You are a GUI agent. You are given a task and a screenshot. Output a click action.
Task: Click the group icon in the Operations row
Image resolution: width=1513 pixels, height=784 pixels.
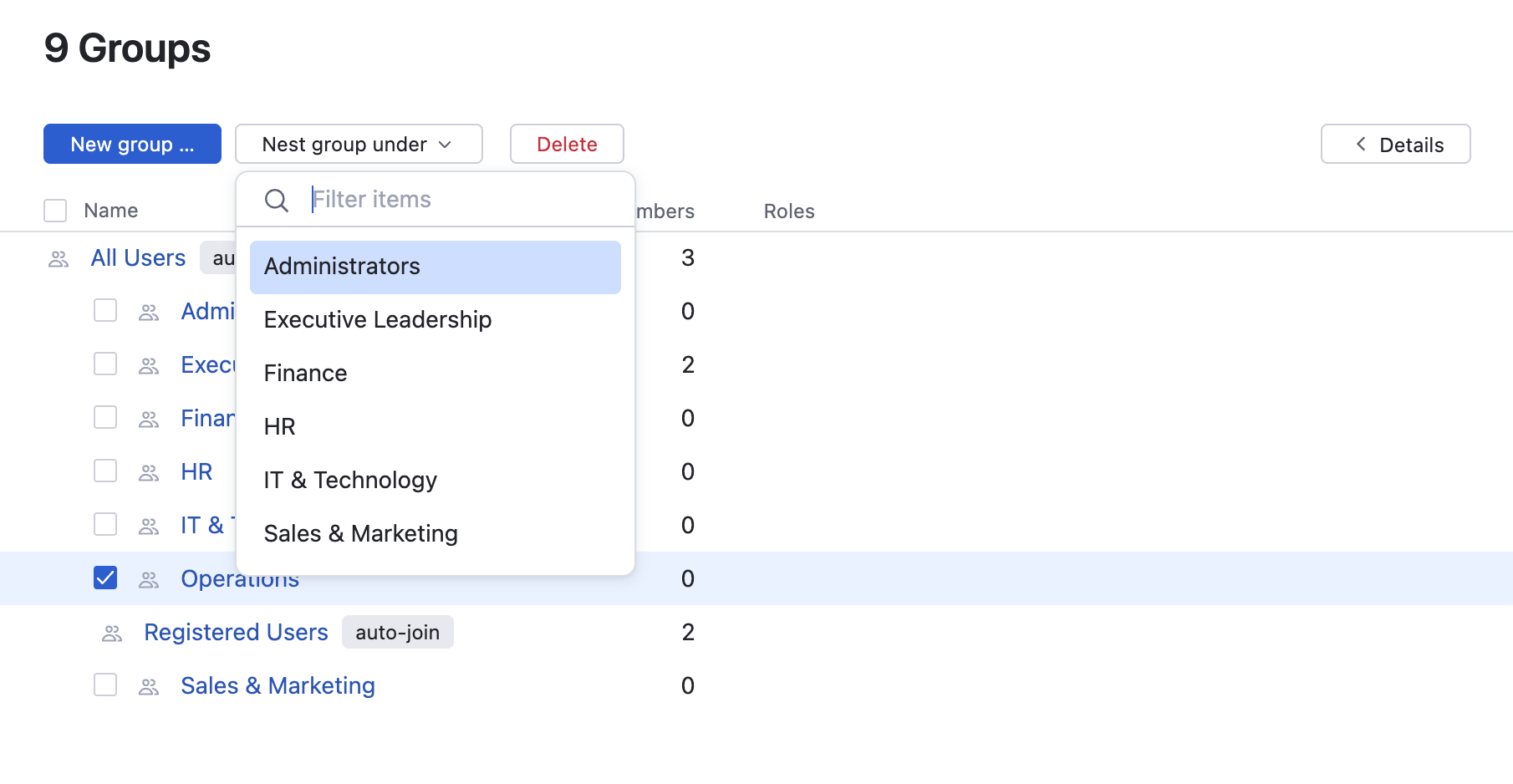coord(149,580)
